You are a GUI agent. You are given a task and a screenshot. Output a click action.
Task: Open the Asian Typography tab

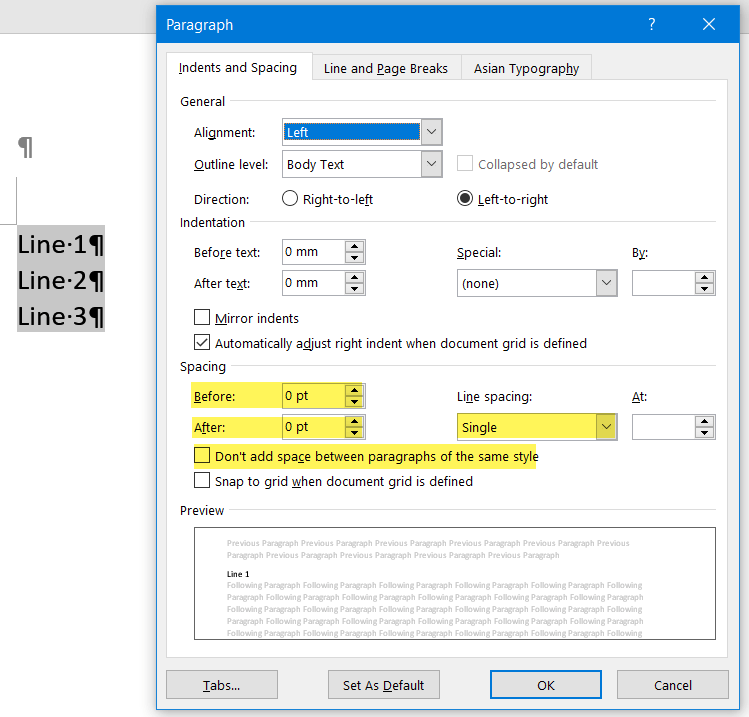click(526, 68)
